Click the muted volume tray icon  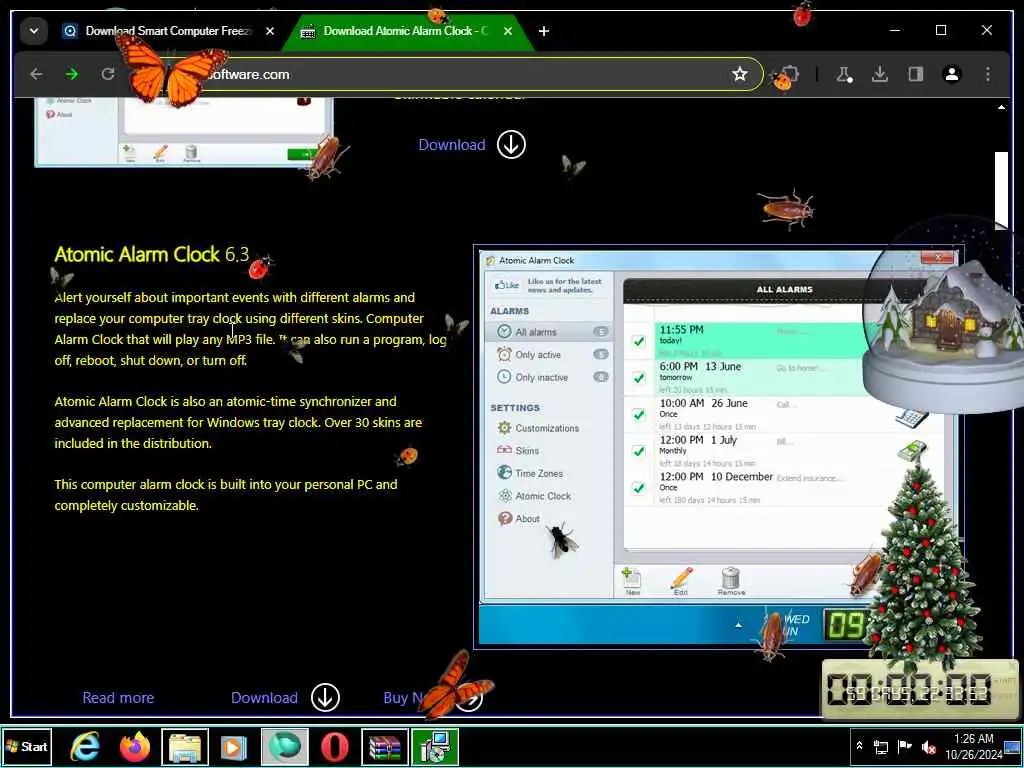tap(929, 746)
